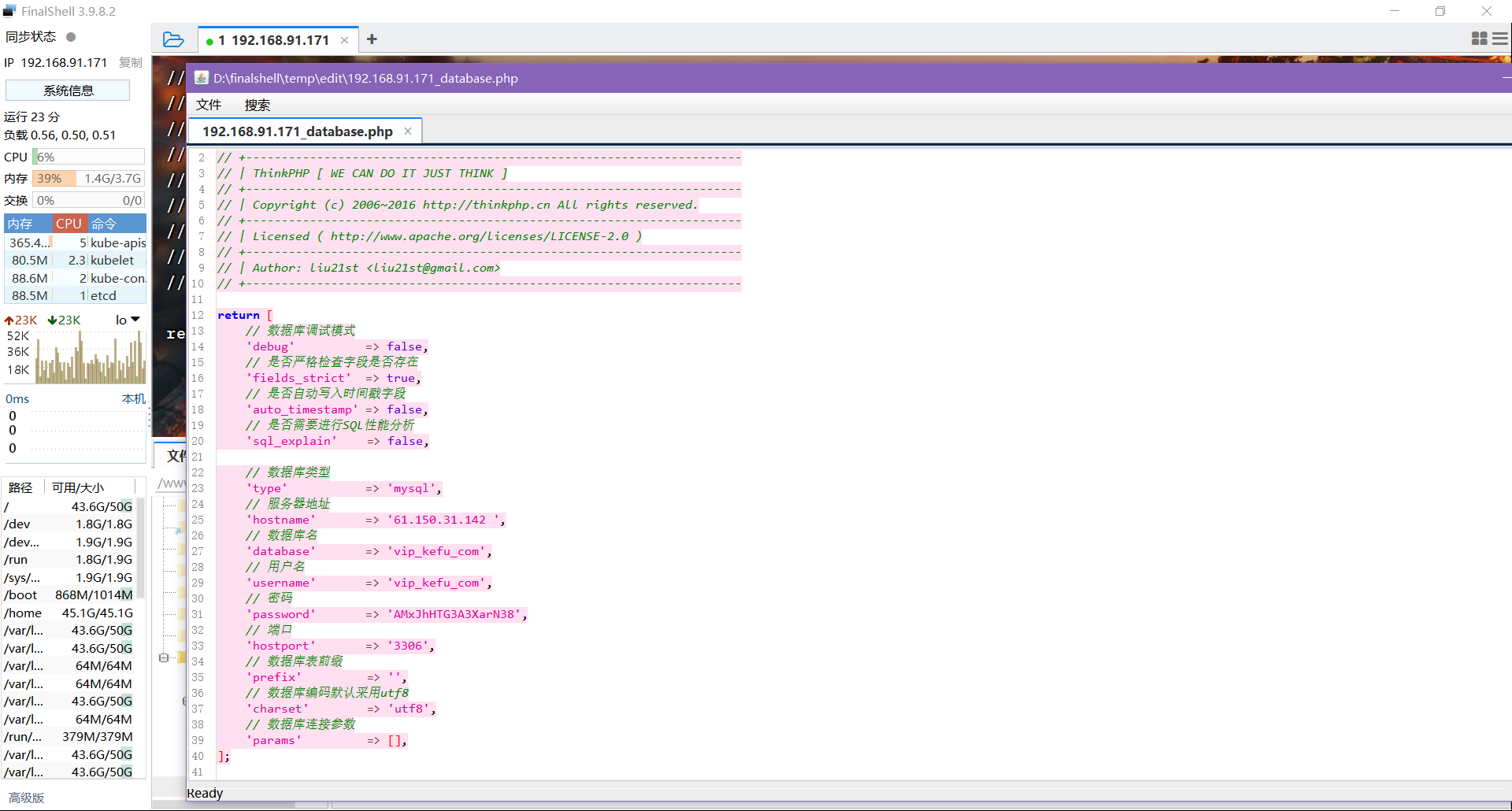Close the database.php editor tab
Image resolution: width=1512 pixels, height=811 pixels.
click(x=408, y=131)
